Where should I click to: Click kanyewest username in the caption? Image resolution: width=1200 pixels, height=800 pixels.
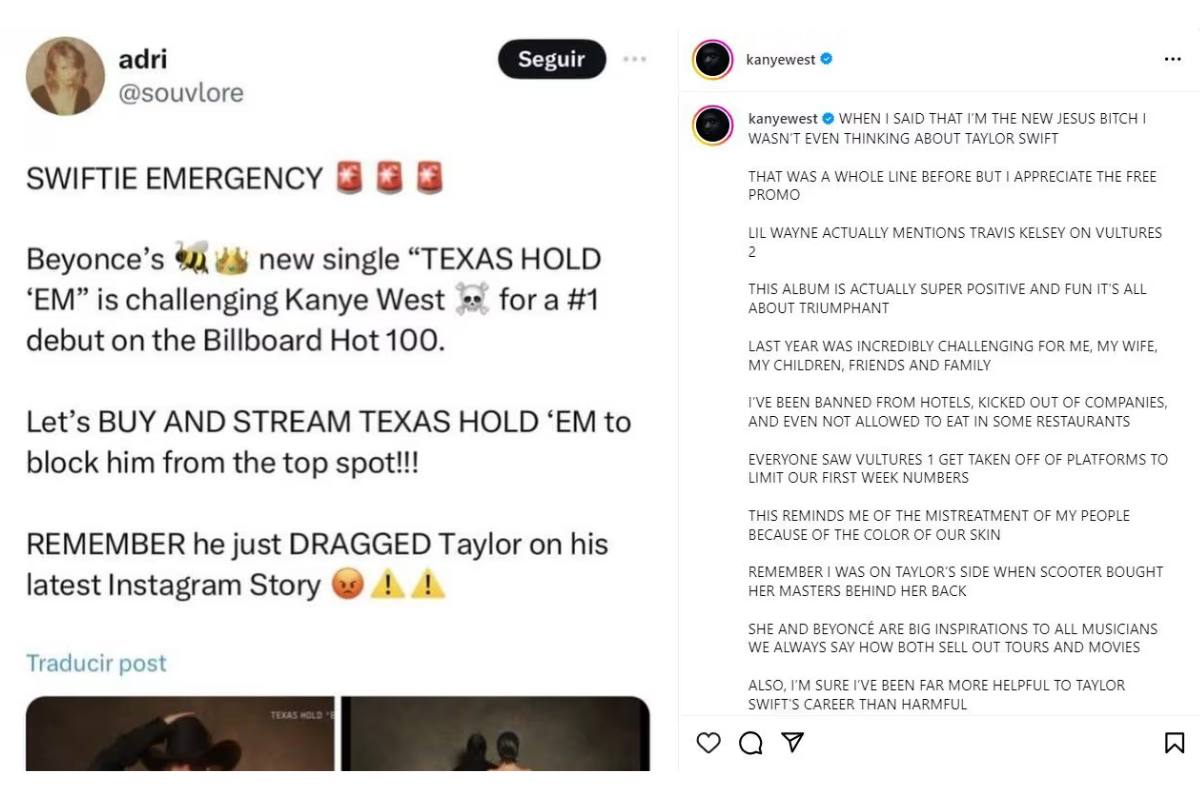click(x=783, y=118)
